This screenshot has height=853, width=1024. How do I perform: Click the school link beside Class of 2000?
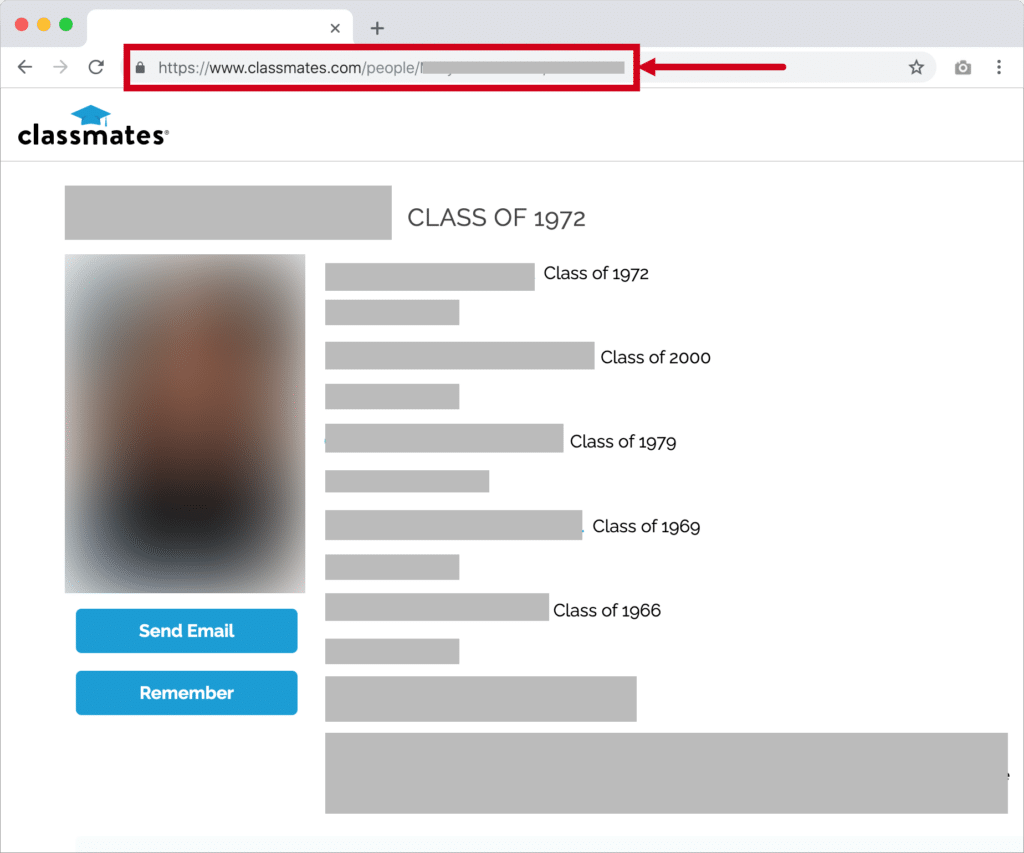[x=460, y=355]
